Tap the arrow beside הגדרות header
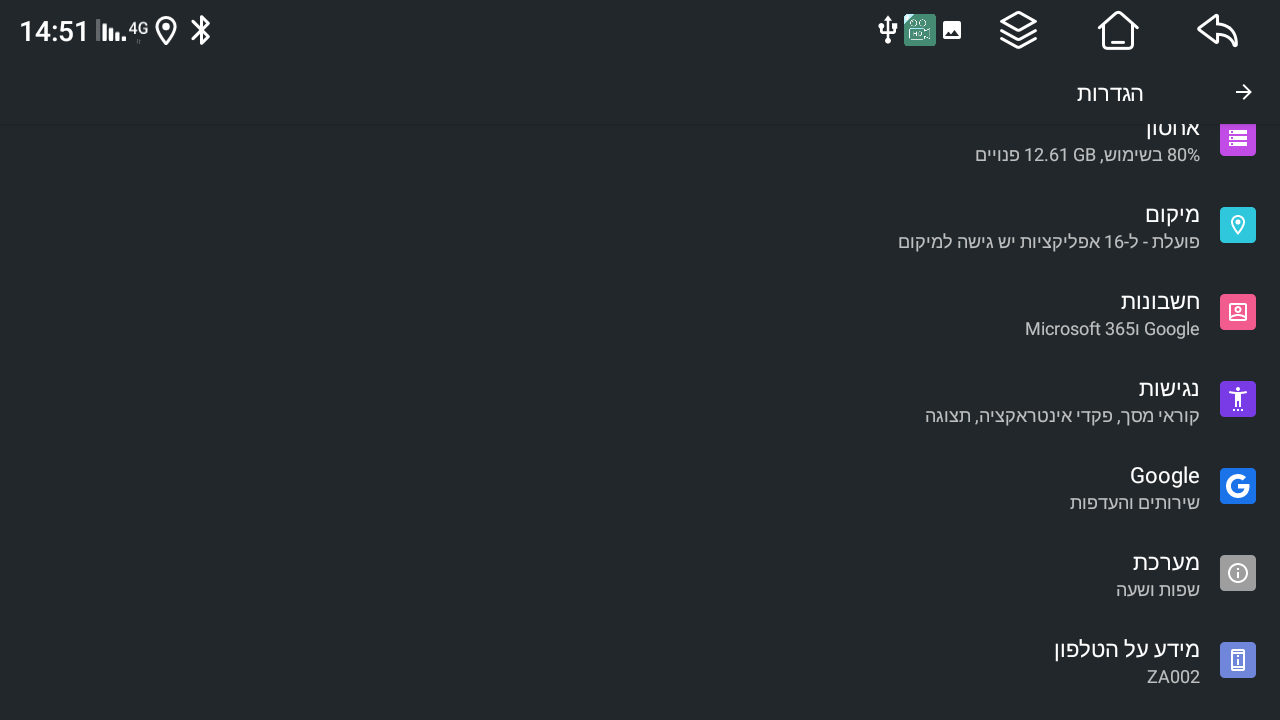 pyautogui.click(x=1243, y=92)
